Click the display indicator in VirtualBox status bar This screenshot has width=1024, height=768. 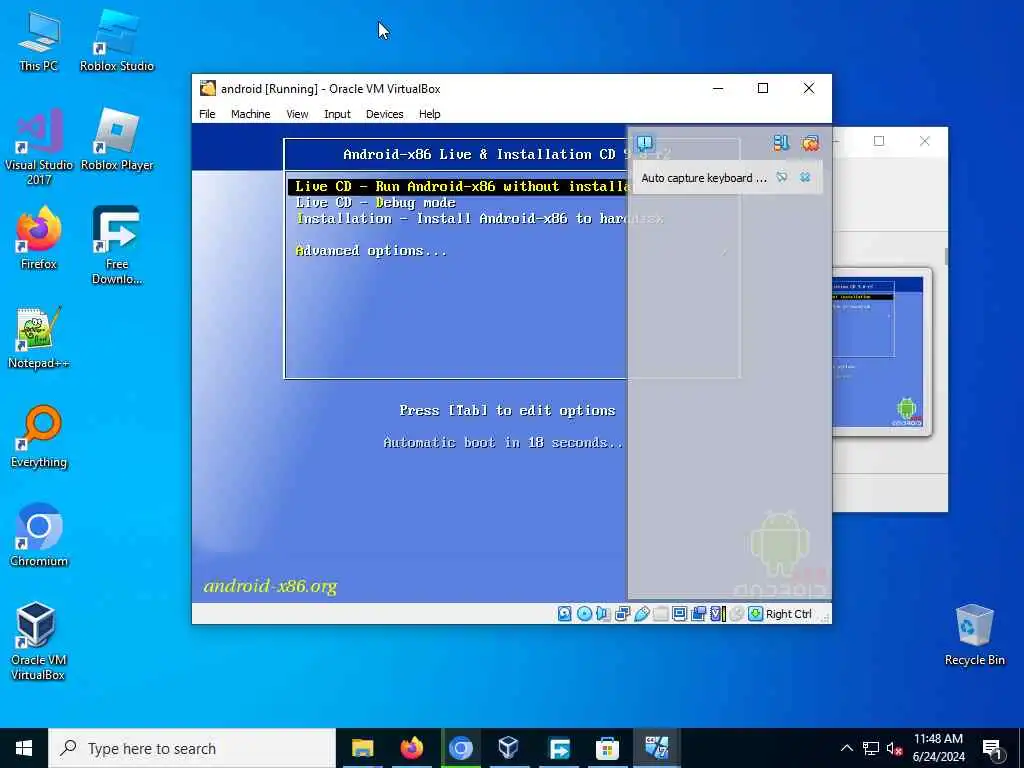point(679,614)
